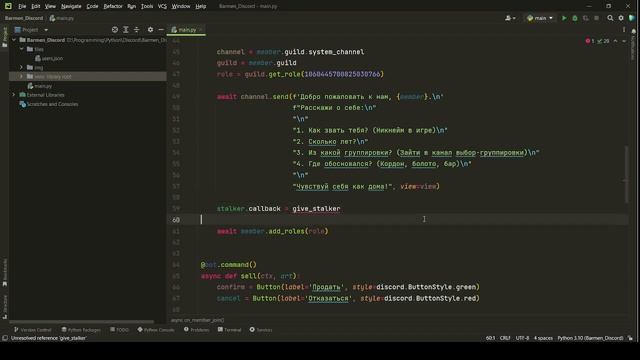Viewport: 640px width, 360px height.
Task: Expand all in Project panel
Action: [x=126, y=30]
